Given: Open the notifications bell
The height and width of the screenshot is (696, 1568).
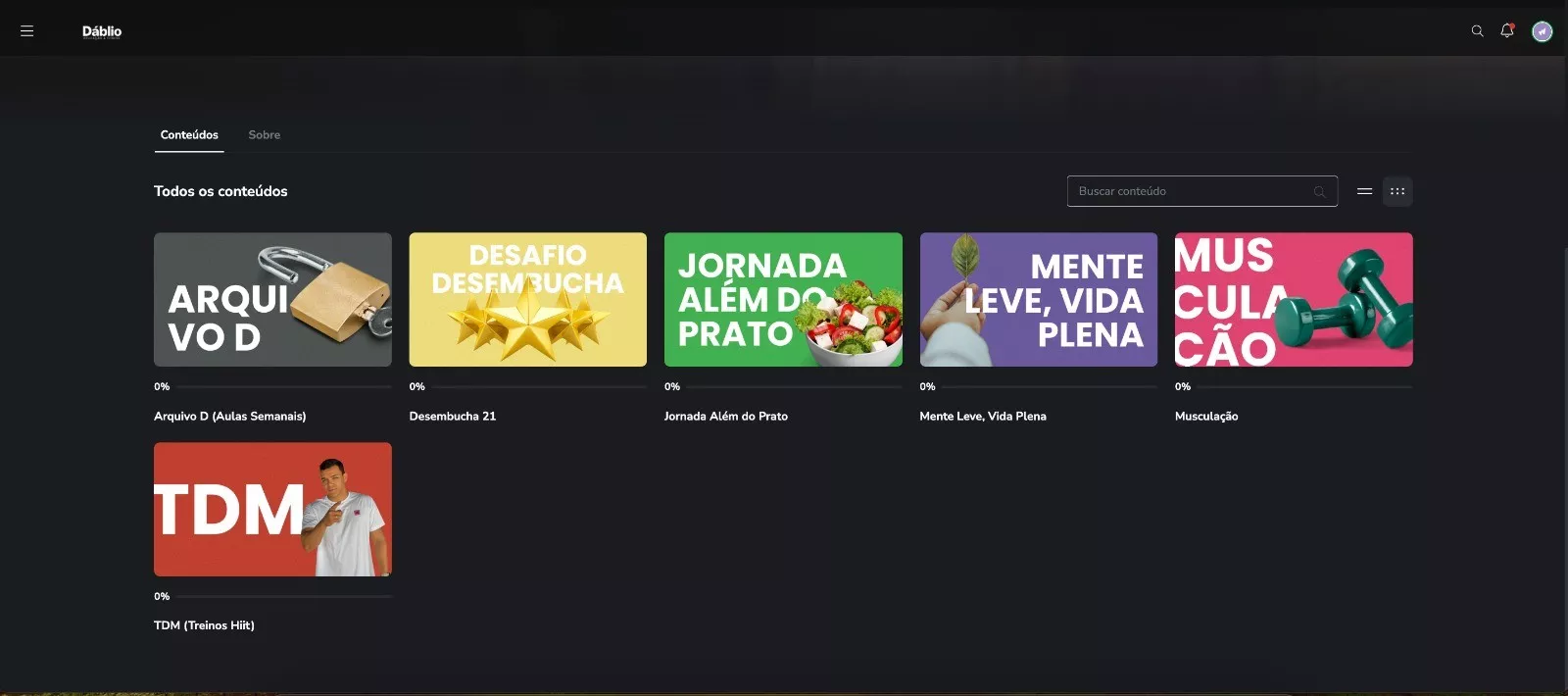Looking at the screenshot, I should [1507, 31].
